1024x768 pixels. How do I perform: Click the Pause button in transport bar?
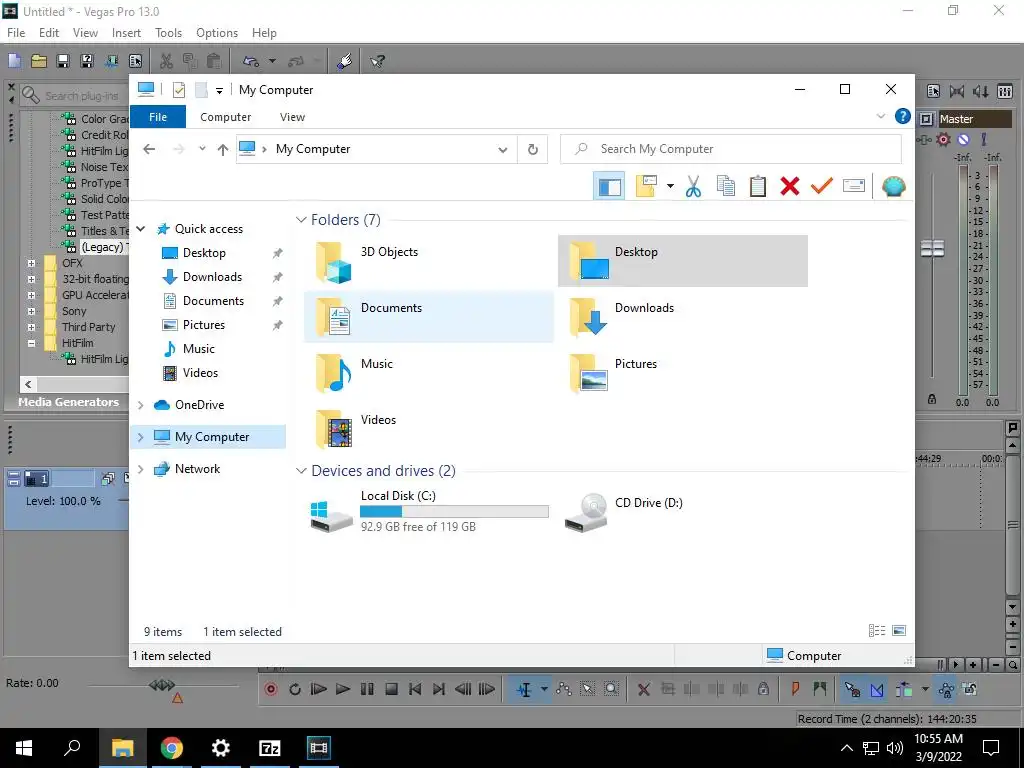367,689
